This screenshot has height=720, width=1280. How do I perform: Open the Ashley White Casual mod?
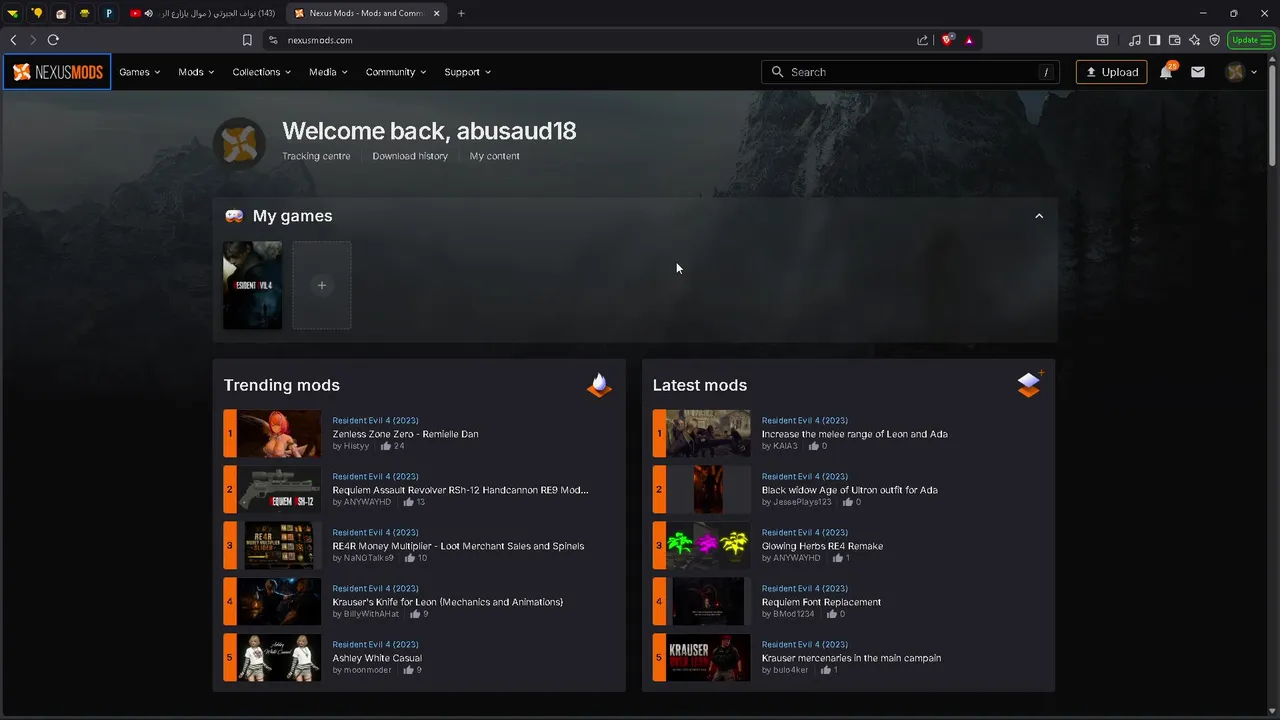(x=377, y=658)
